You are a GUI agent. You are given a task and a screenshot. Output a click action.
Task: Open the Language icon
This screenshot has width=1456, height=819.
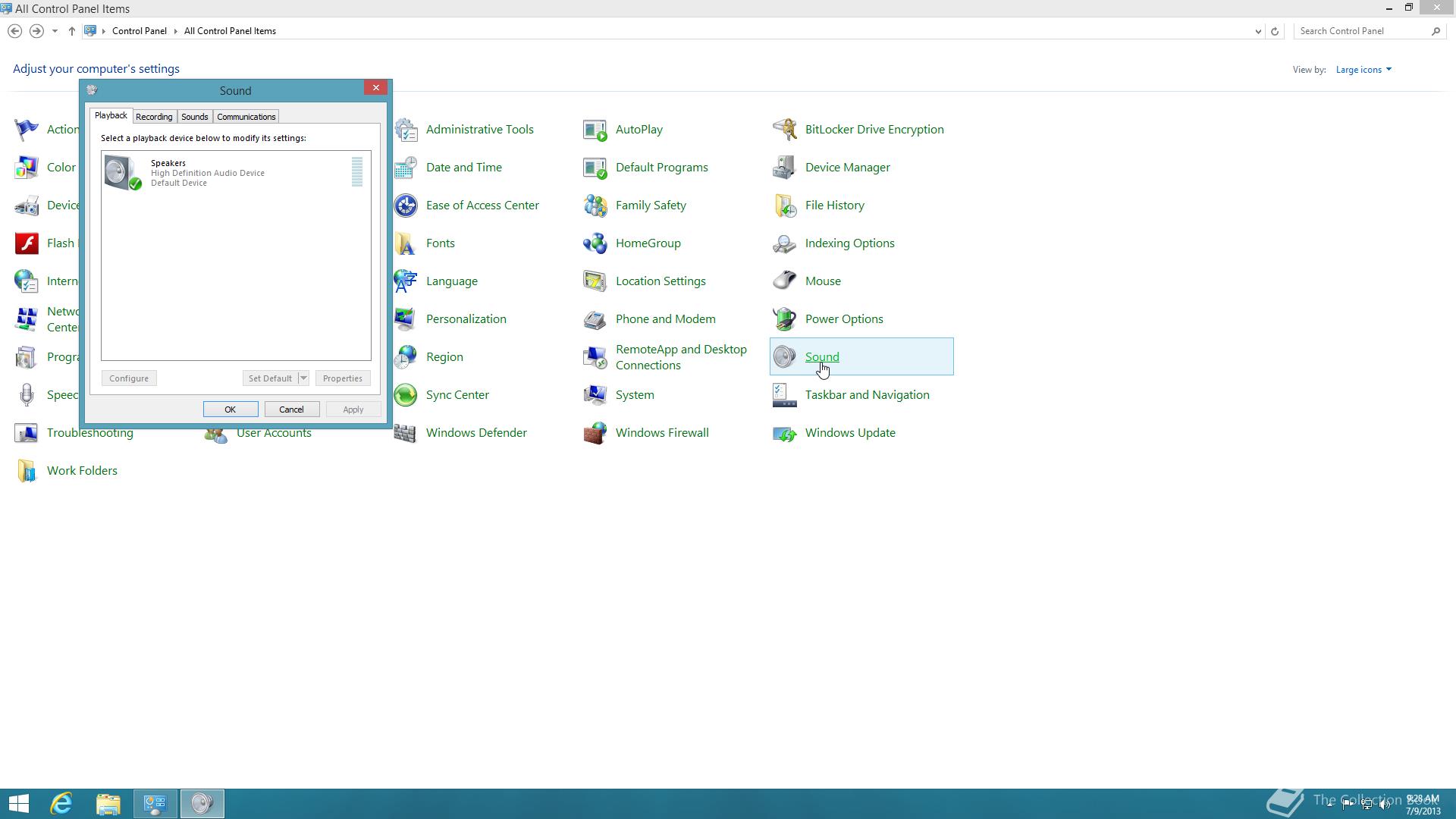[x=406, y=281]
